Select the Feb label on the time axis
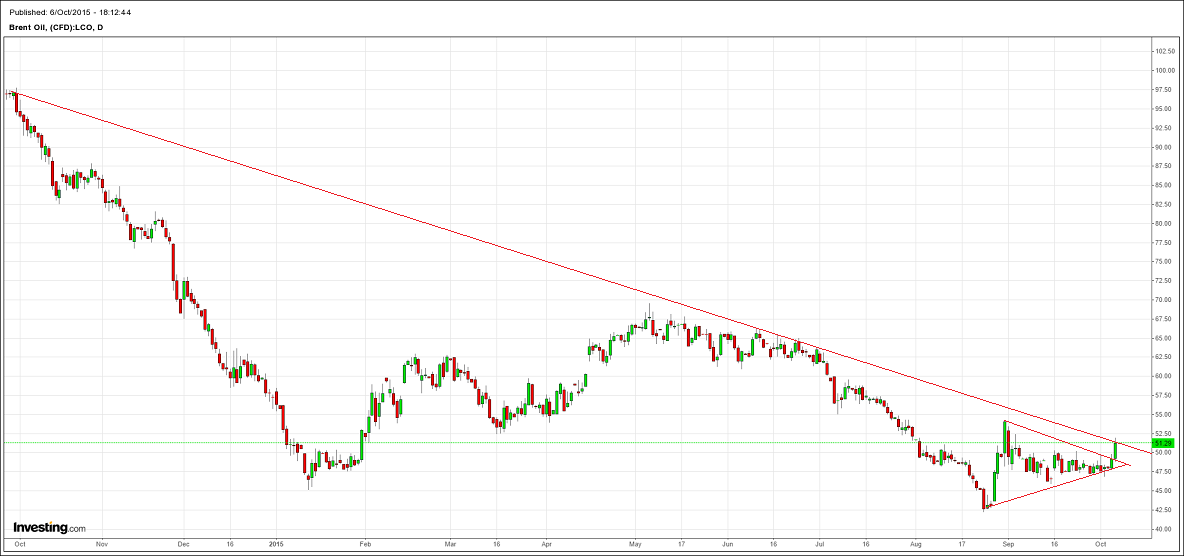The width and height of the screenshot is (1184, 556). click(x=365, y=546)
